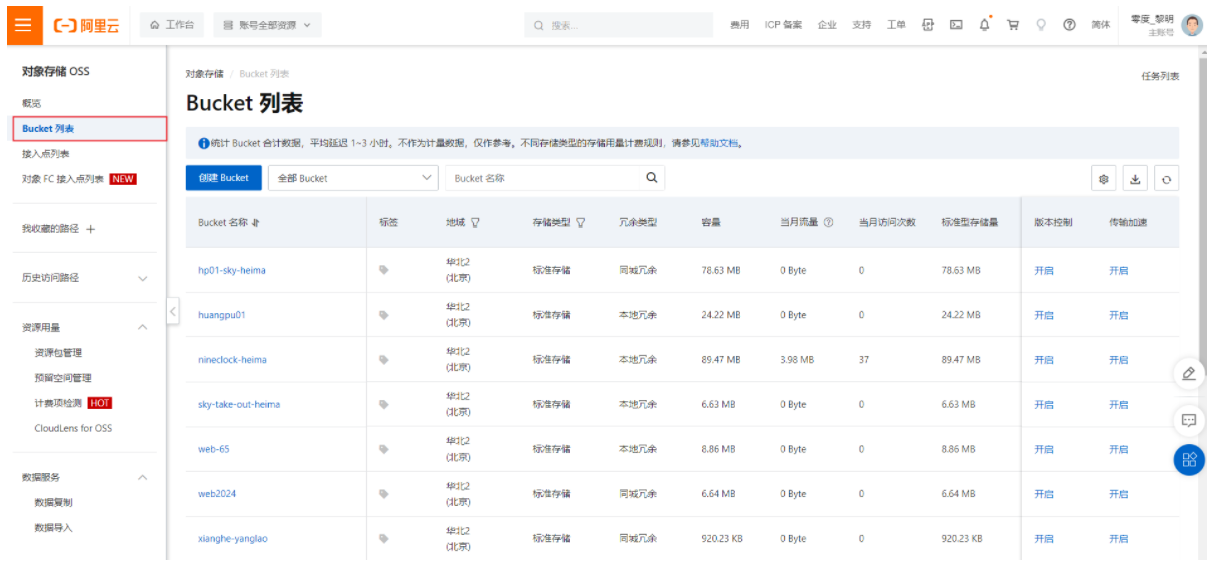This screenshot has height=571, width=1221.
Task: Open the 全部 Bucket dropdown
Action: (x=353, y=178)
